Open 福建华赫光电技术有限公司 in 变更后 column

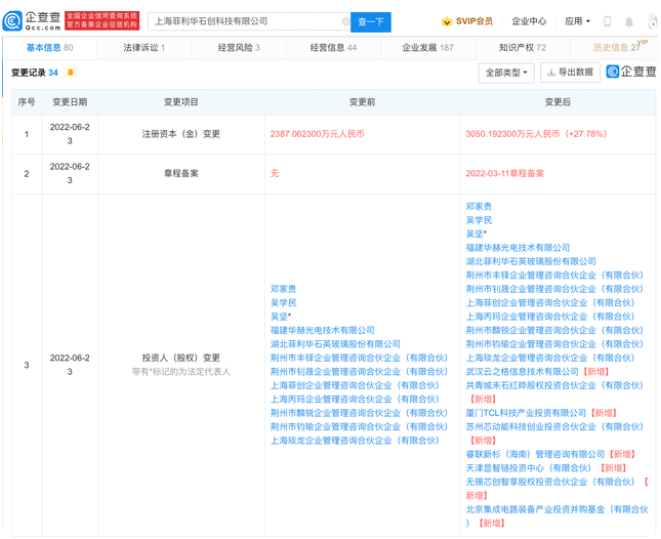[518, 248]
